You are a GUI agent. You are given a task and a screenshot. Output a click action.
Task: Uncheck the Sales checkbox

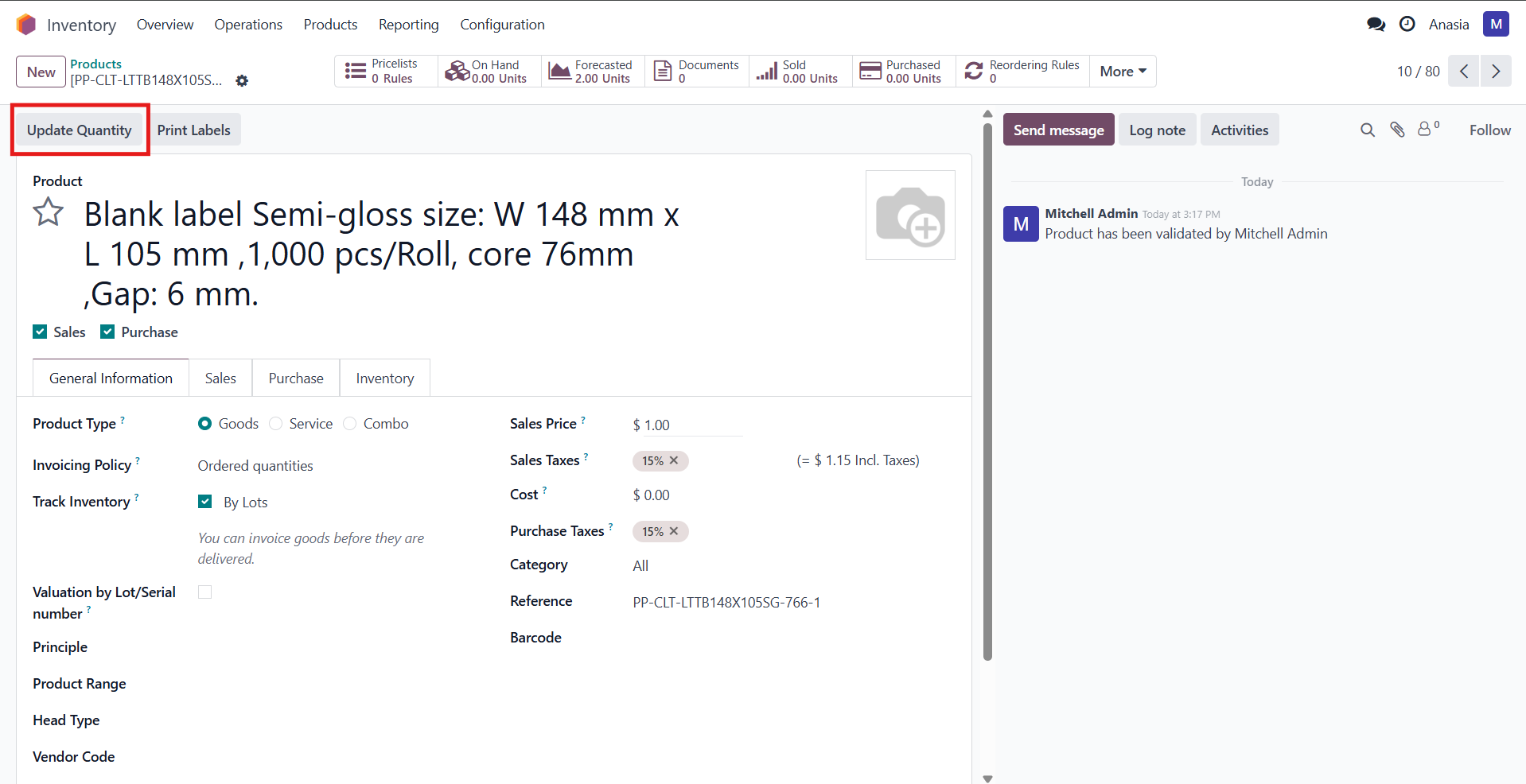pos(40,332)
